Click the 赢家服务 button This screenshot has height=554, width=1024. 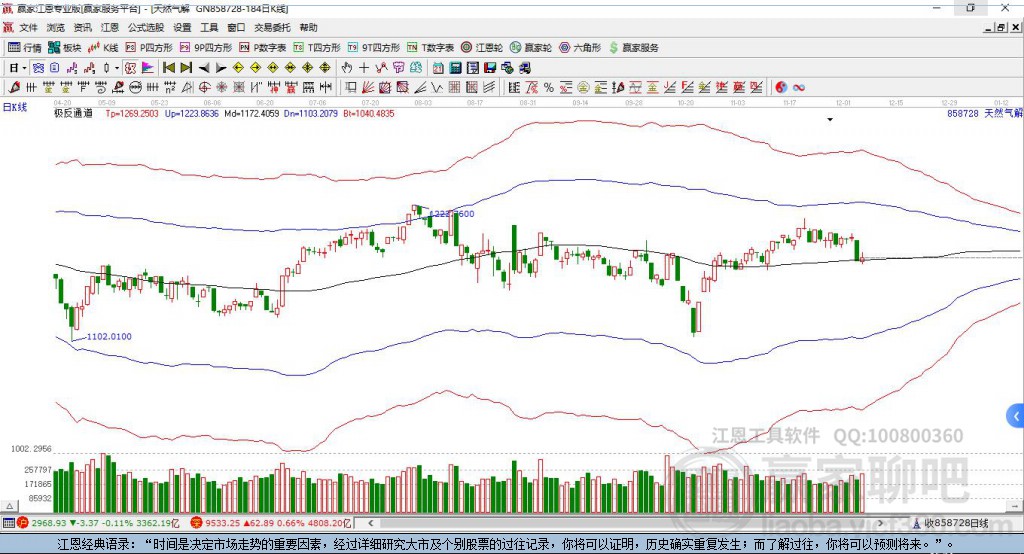pyautogui.click(x=633, y=48)
